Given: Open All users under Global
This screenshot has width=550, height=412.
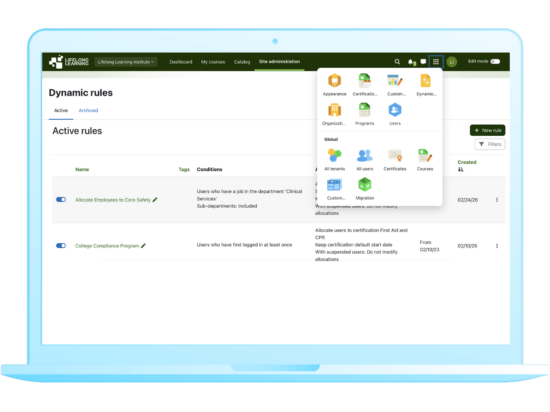Looking at the screenshot, I should [364, 155].
